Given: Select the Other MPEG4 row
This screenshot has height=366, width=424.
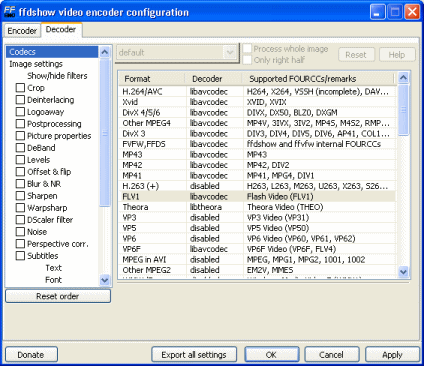Looking at the screenshot, I should (x=257, y=123).
